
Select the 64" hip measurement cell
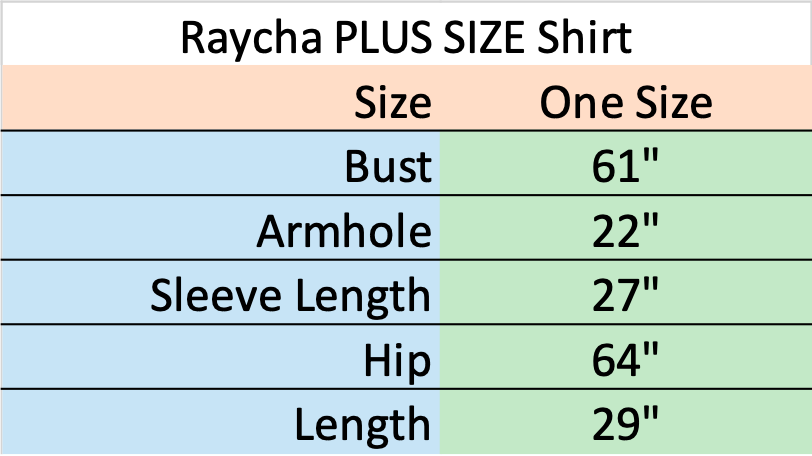(626, 360)
